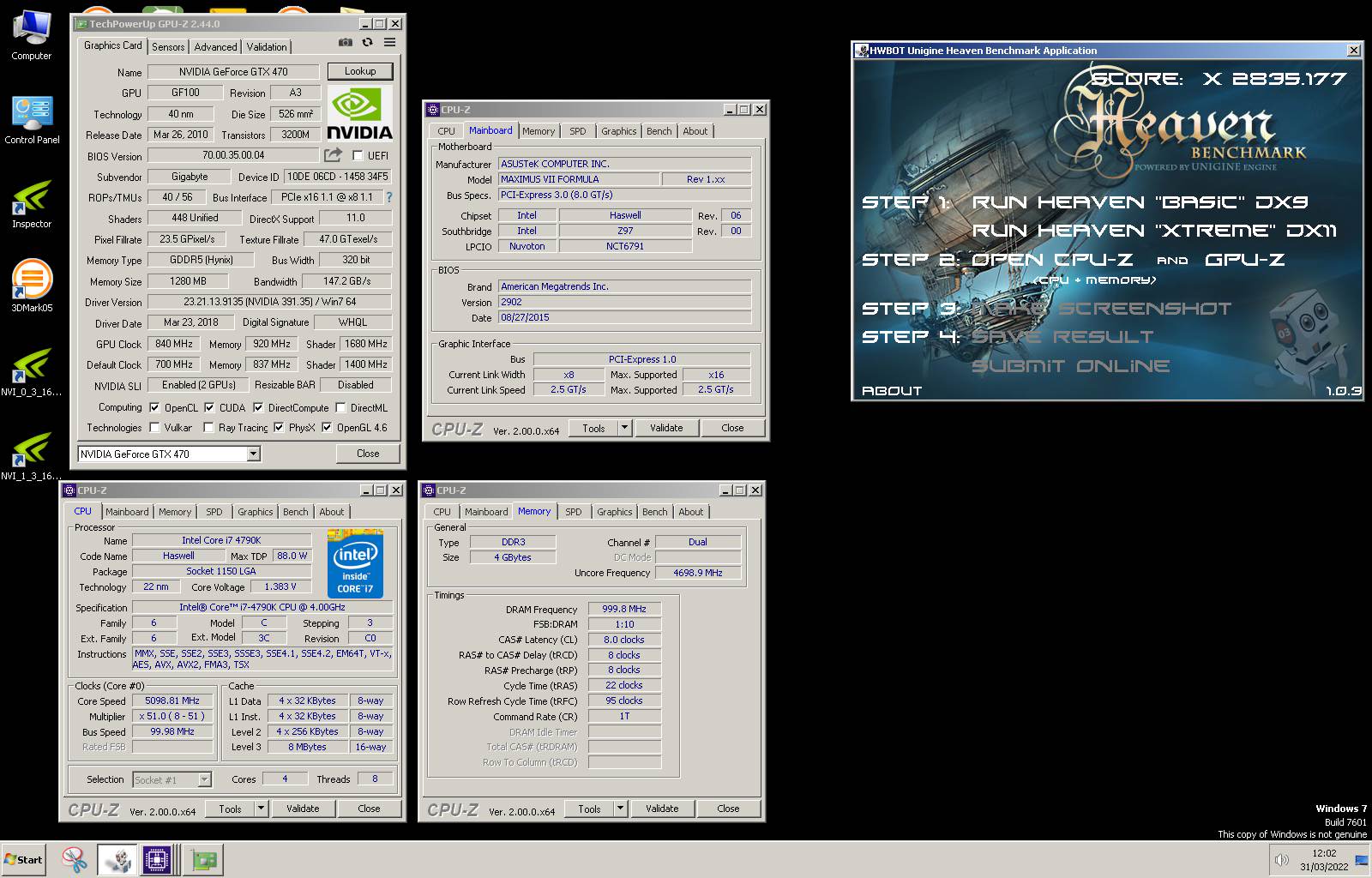The height and width of the screenshot is (878, 1372).
Task: Toggle the Vulkan checkbox
Action: [154, 427]
